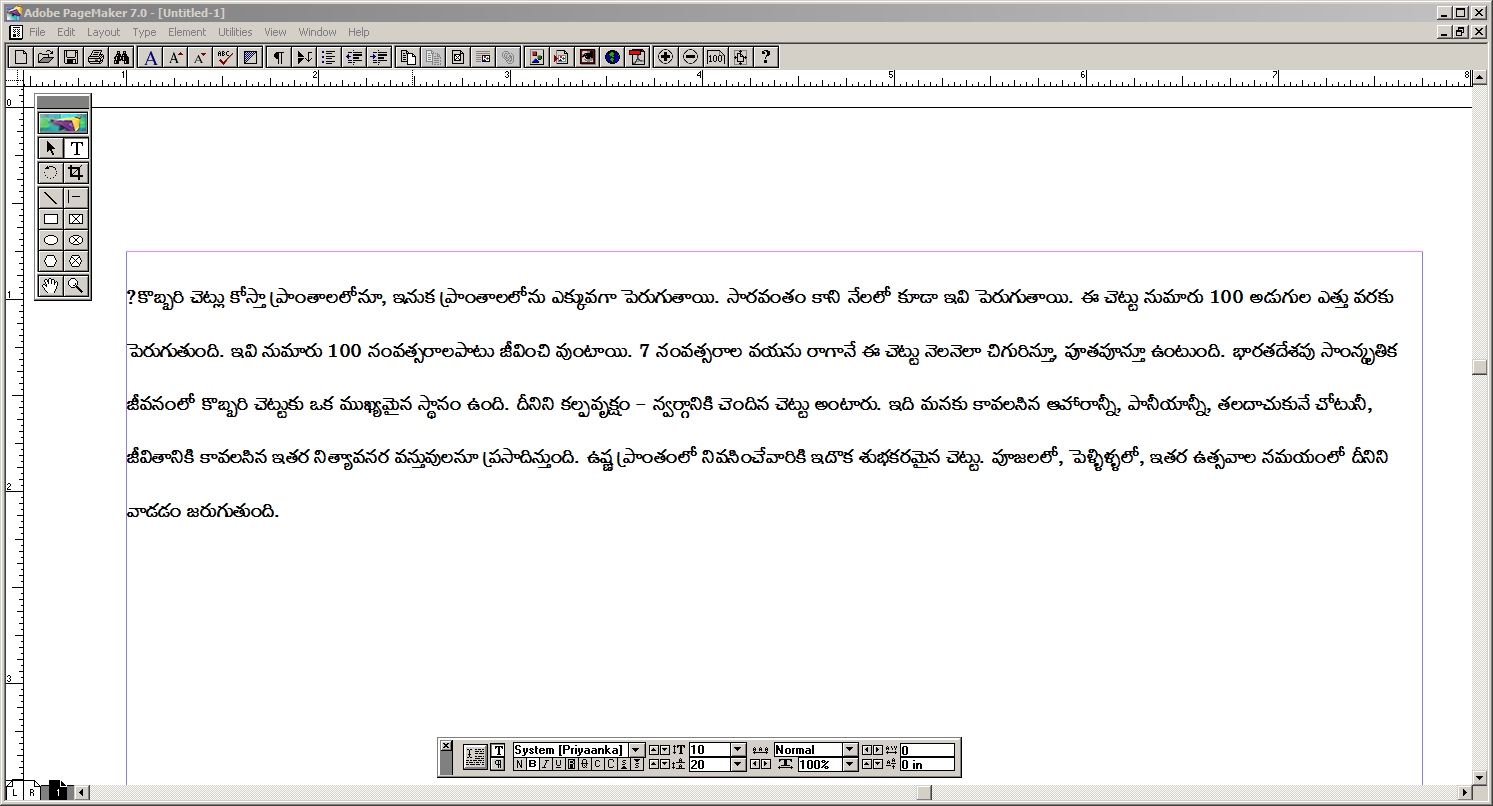Screen dimensions: 1493x806
Task: Toggle Bold B in control palette
Action: tap(532, 764)
